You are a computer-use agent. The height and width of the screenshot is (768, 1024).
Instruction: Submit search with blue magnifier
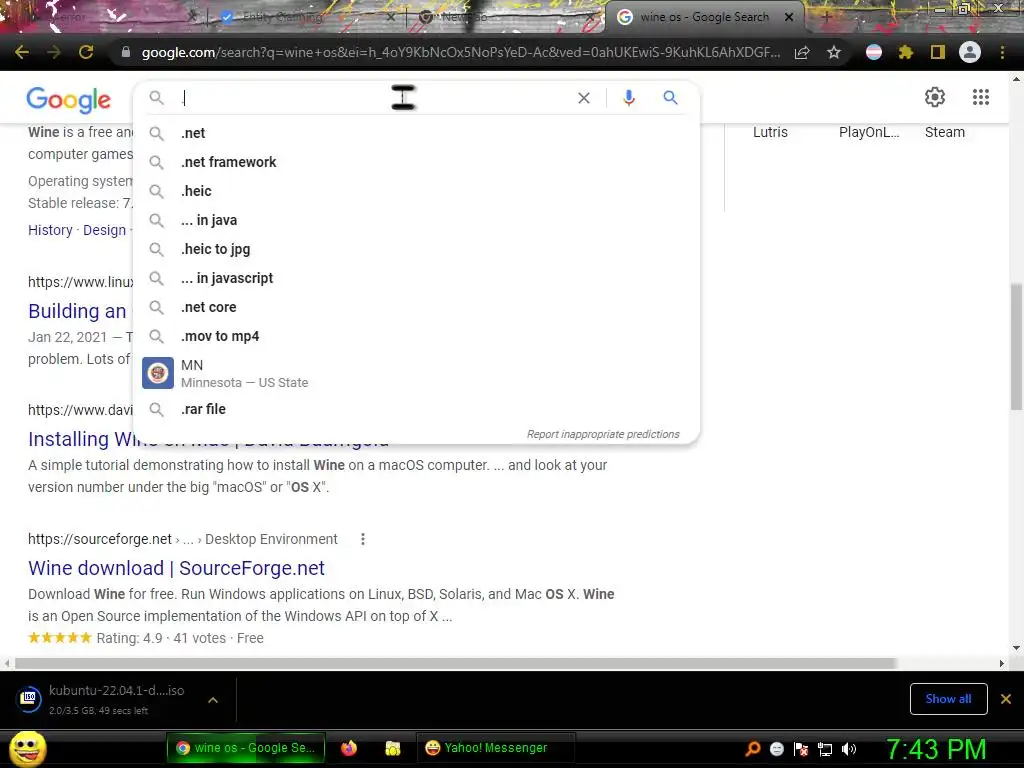click(x=670, y=98)
